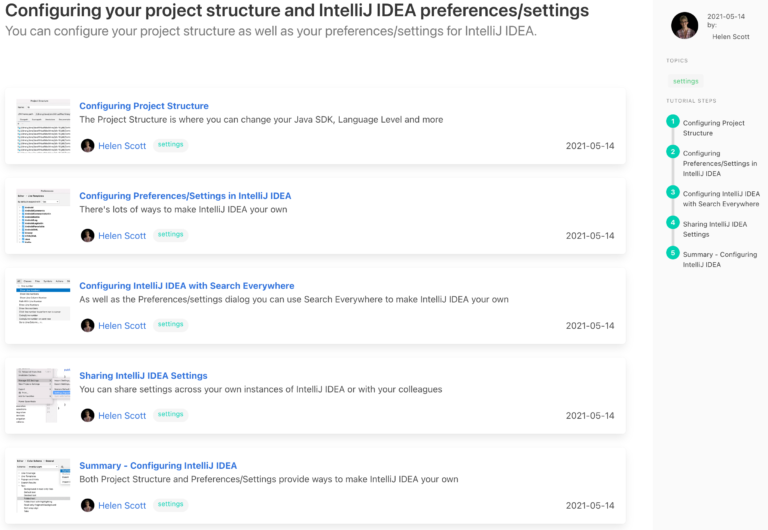Screen dimensions: 768x530
Task: Click the Summary card thumbnail image
Action: click(x=43, y=484)
